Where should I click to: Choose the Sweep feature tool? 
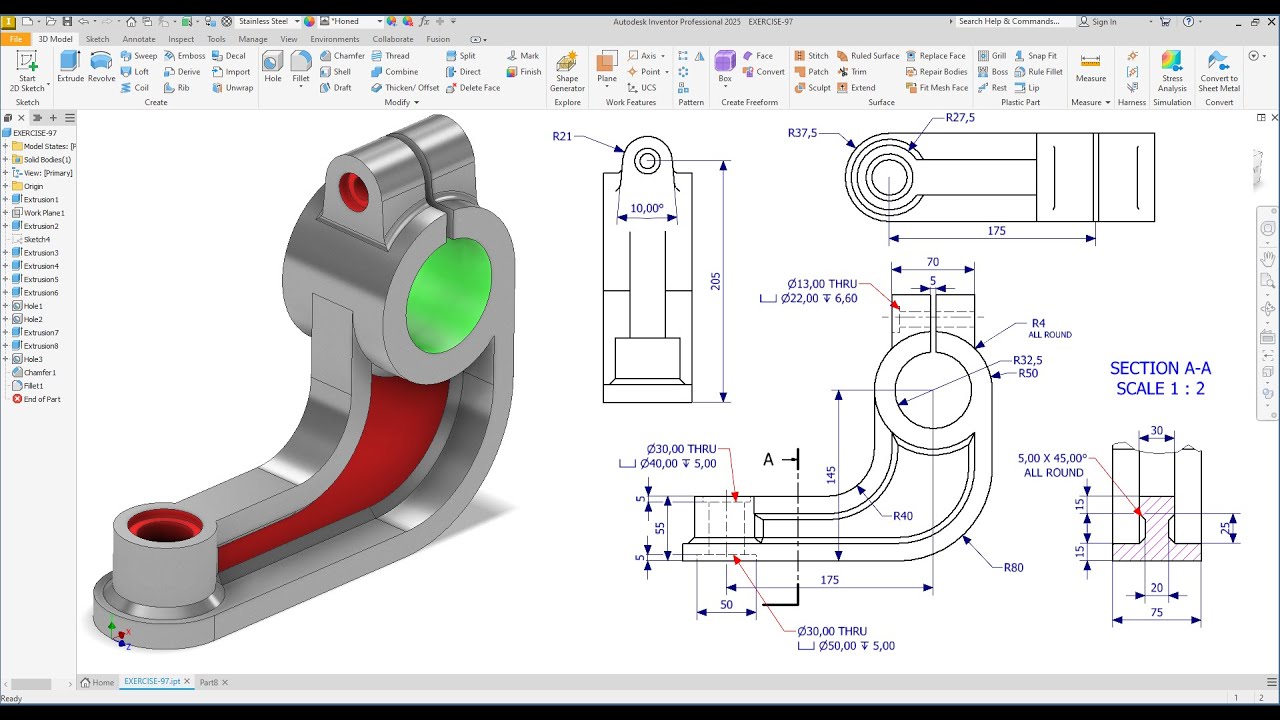point(139,56)
